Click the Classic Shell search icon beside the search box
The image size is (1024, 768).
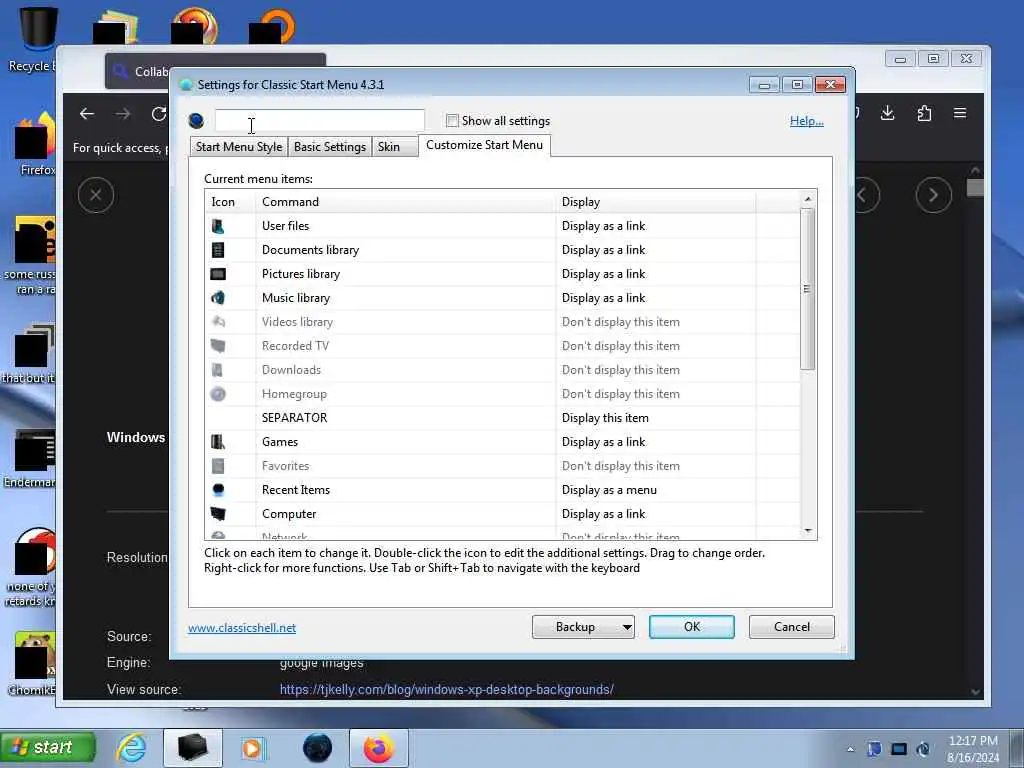196,121
